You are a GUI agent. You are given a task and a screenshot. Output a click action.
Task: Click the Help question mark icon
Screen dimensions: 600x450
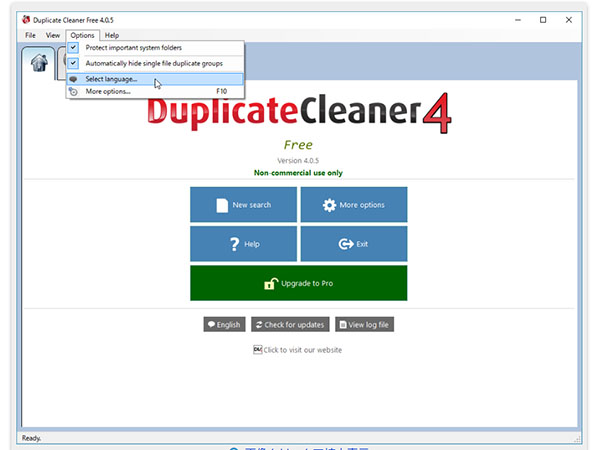pos(234,244)
